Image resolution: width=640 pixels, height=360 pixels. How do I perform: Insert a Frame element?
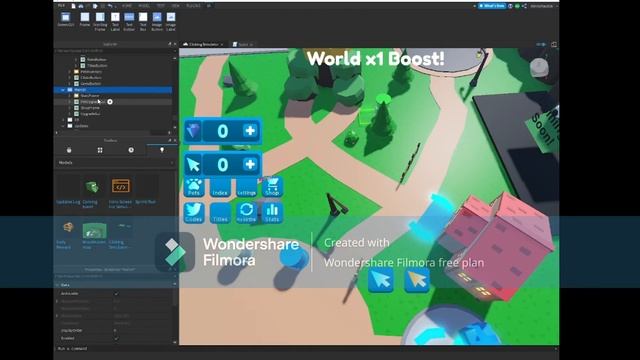point(84,20)
